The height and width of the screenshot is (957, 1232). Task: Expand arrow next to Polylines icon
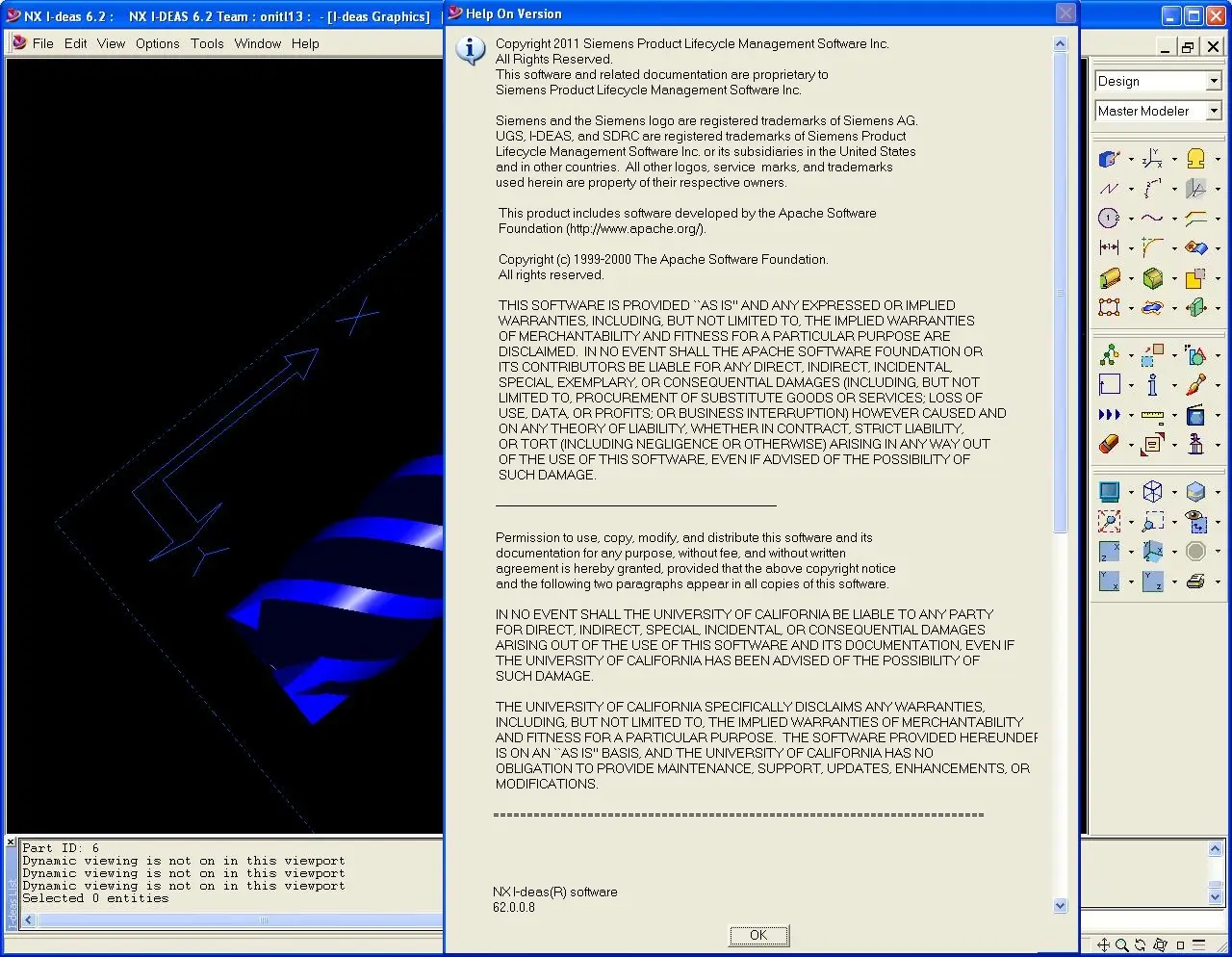(x=1131, y=190)
